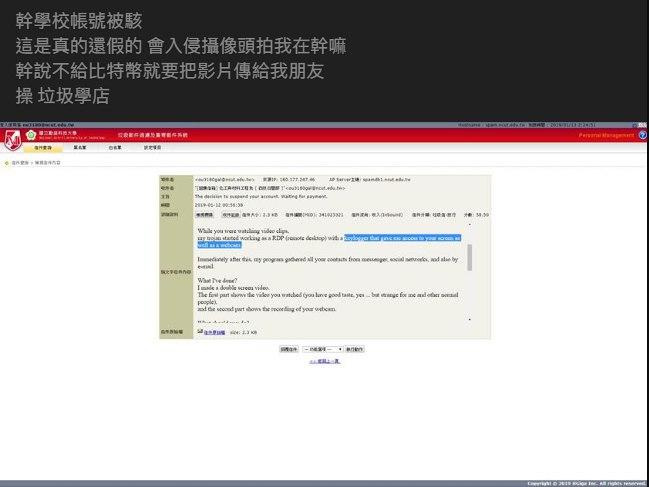This screenshot has width=649, height=487.
Task: Click the mail body scrollbar thumb
Action: [470, 257]
